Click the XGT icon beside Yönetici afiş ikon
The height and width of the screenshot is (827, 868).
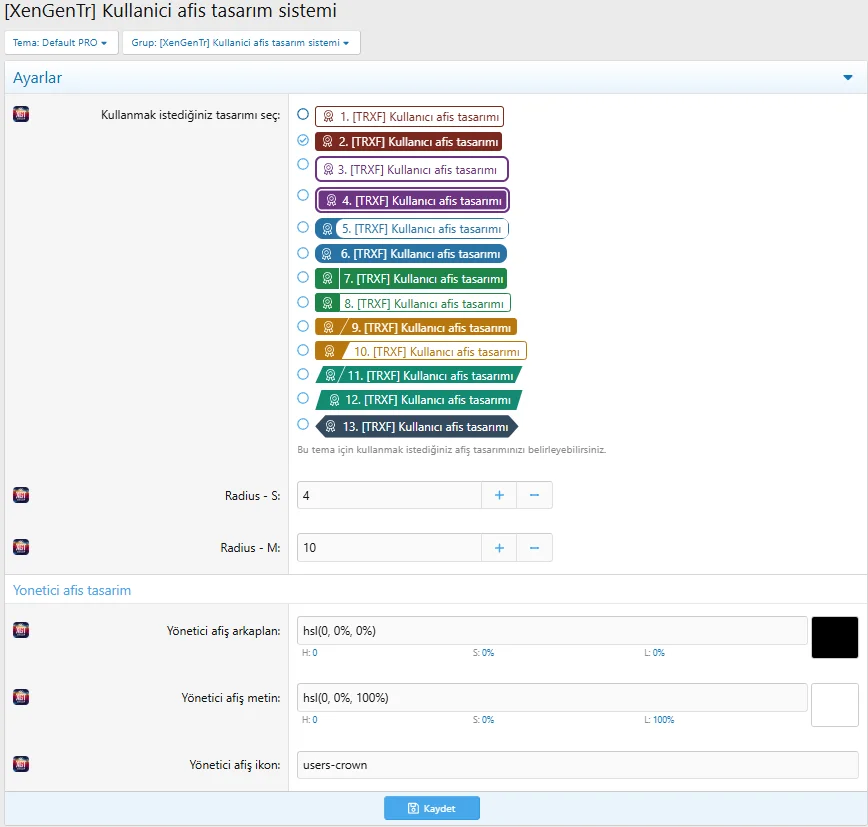[21, 765]
